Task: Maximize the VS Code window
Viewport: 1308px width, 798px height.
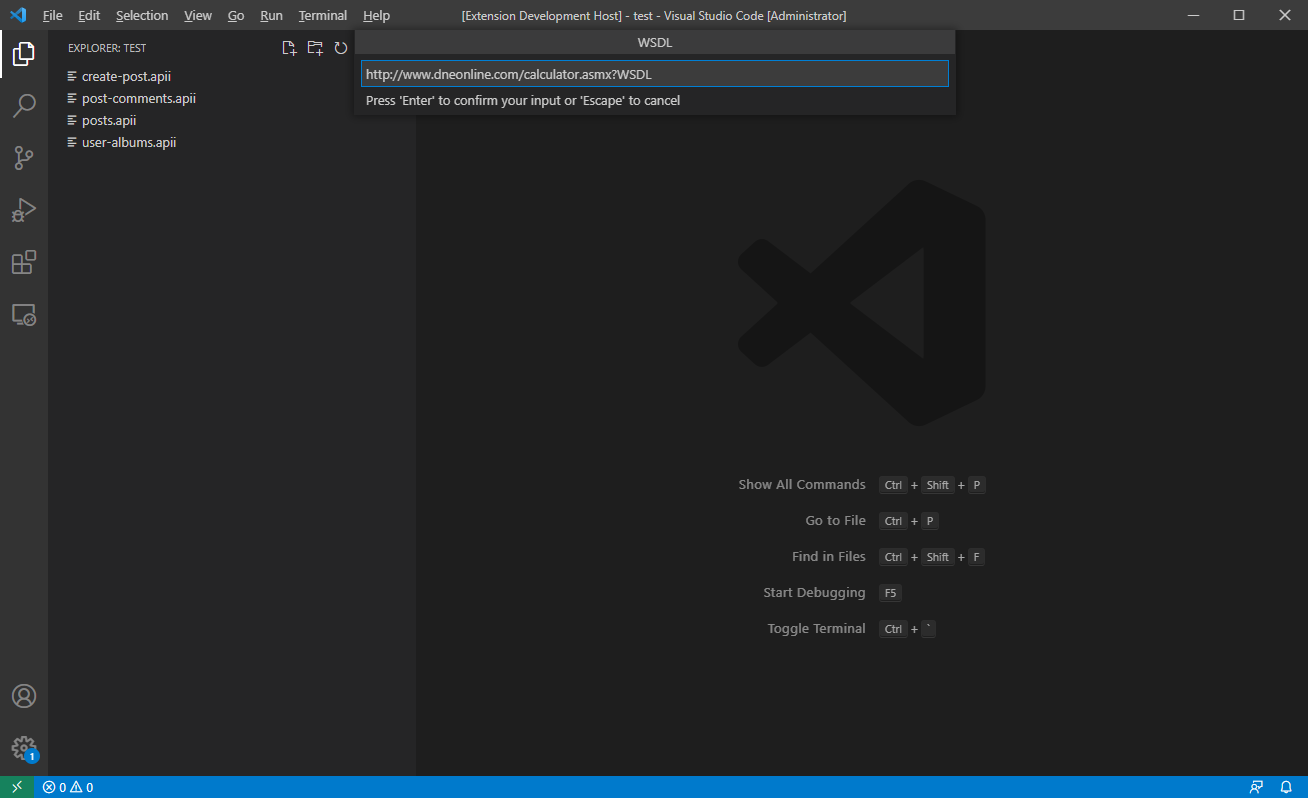Action: point(1239,15)
